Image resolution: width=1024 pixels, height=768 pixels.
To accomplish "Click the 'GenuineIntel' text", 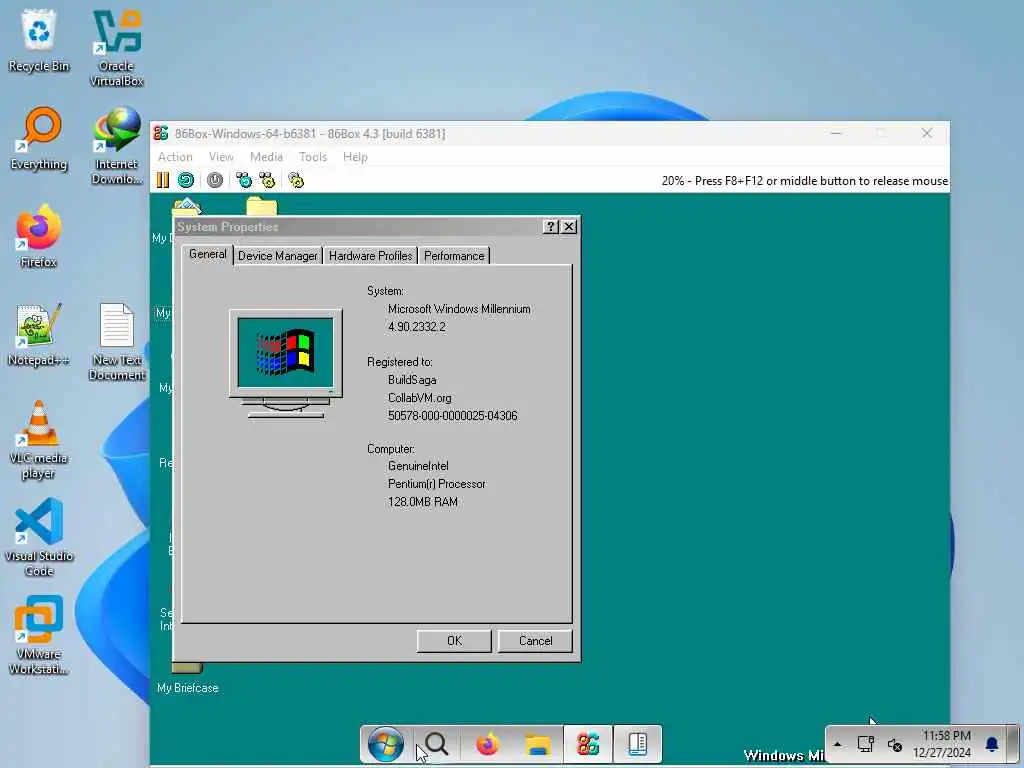I will coord(418,466).
